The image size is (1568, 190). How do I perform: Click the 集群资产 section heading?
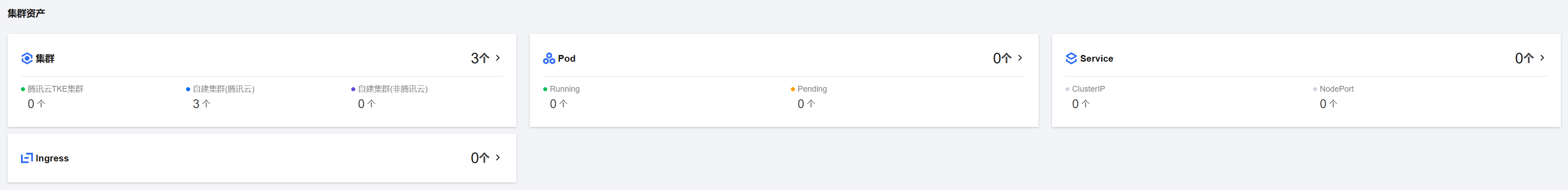tap(26, 13)
